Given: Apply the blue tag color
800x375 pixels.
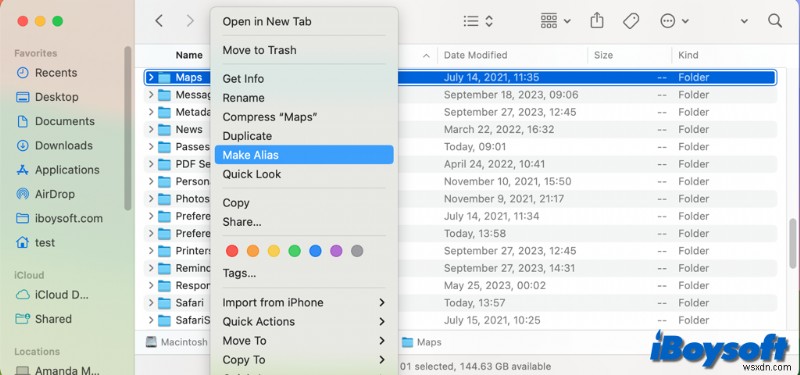Looking at the screenshot, I should coord(315,251).
